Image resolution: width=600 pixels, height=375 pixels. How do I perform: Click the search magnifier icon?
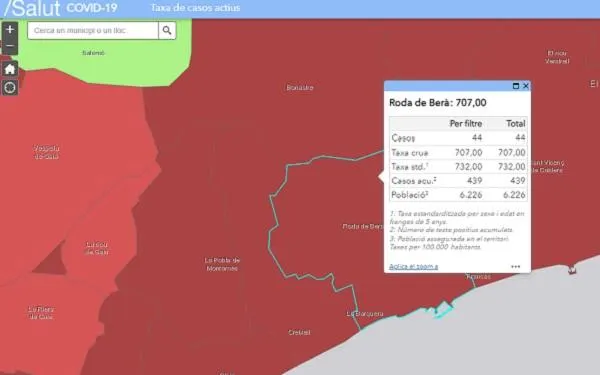(x=167, y=30)
